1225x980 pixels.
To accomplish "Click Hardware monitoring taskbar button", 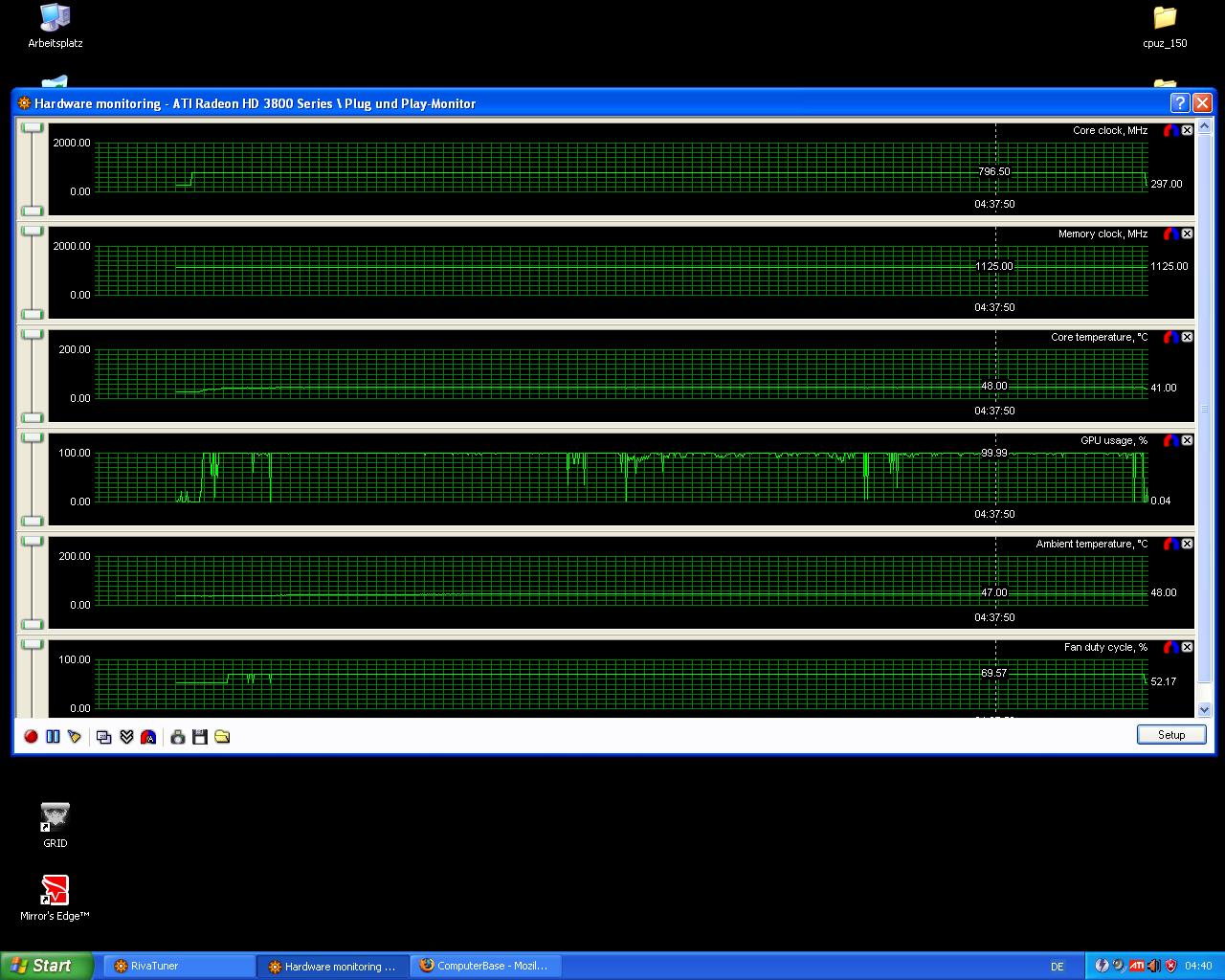I will coord(333,967).
